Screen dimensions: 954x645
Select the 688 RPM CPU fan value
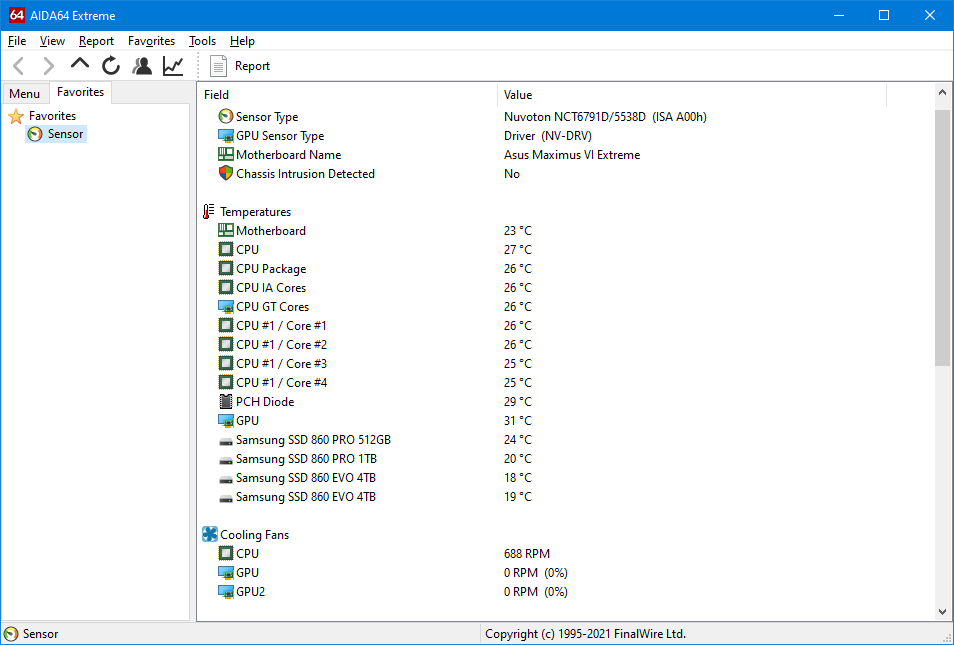click(x=527, y=554)
